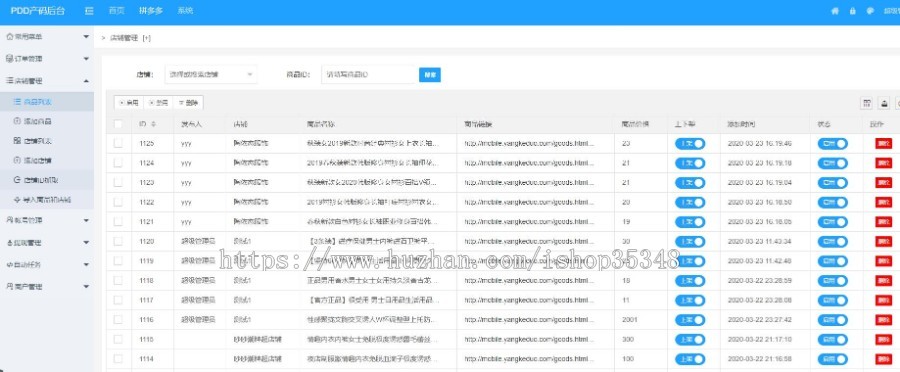Click the 商品ID input field
Image resolution: width=900 pixels, height=372 pixels.
pyautogui.click(x=368, y=75)
